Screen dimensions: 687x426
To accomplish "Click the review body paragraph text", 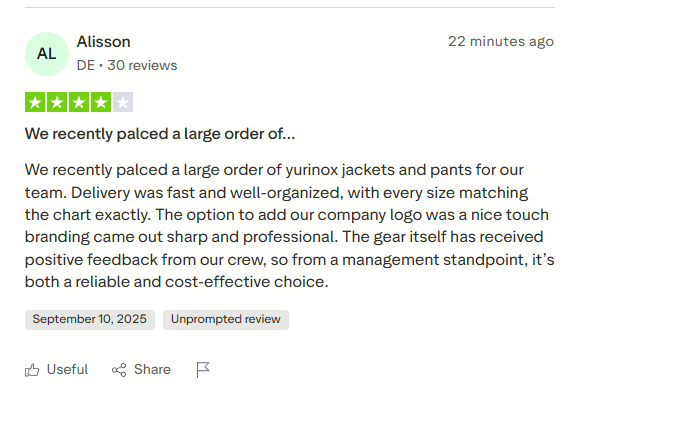I will click(290, 226).
